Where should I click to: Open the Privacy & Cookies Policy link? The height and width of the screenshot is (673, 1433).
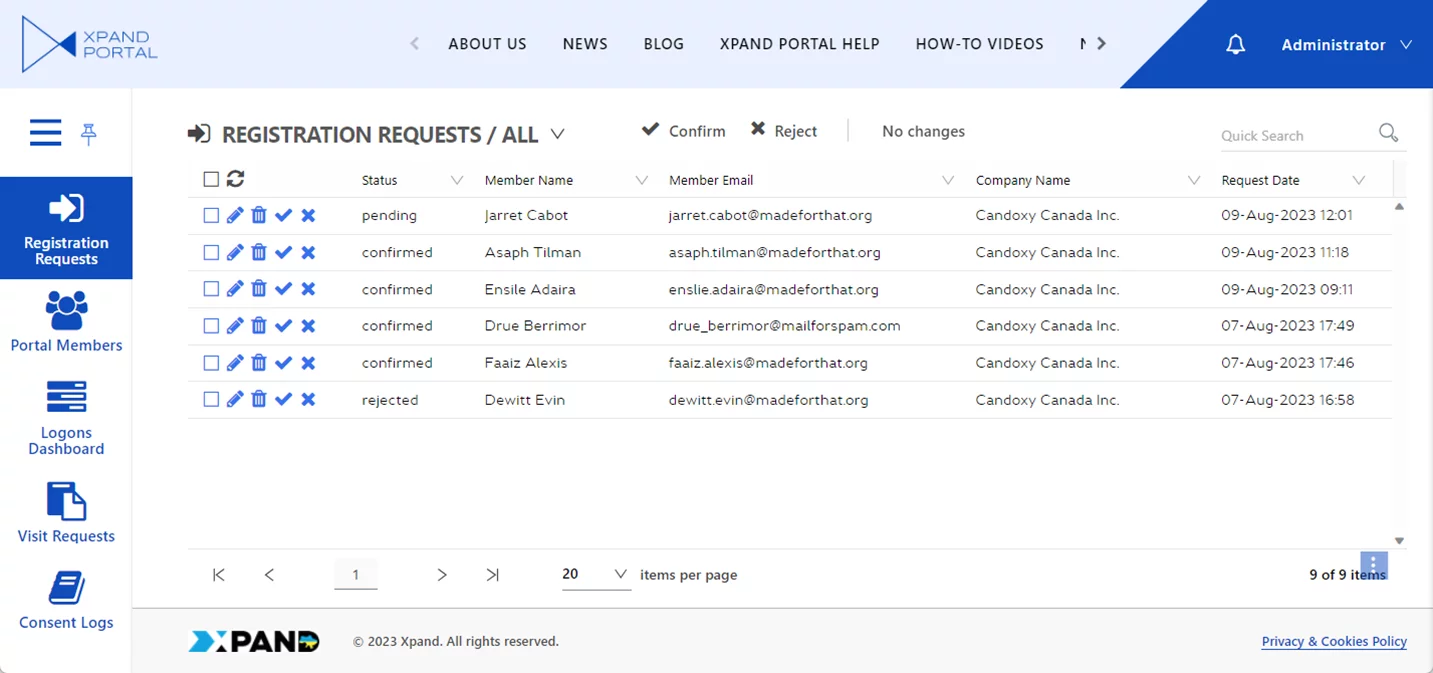pyautogui.click(x=1333, y=642)
